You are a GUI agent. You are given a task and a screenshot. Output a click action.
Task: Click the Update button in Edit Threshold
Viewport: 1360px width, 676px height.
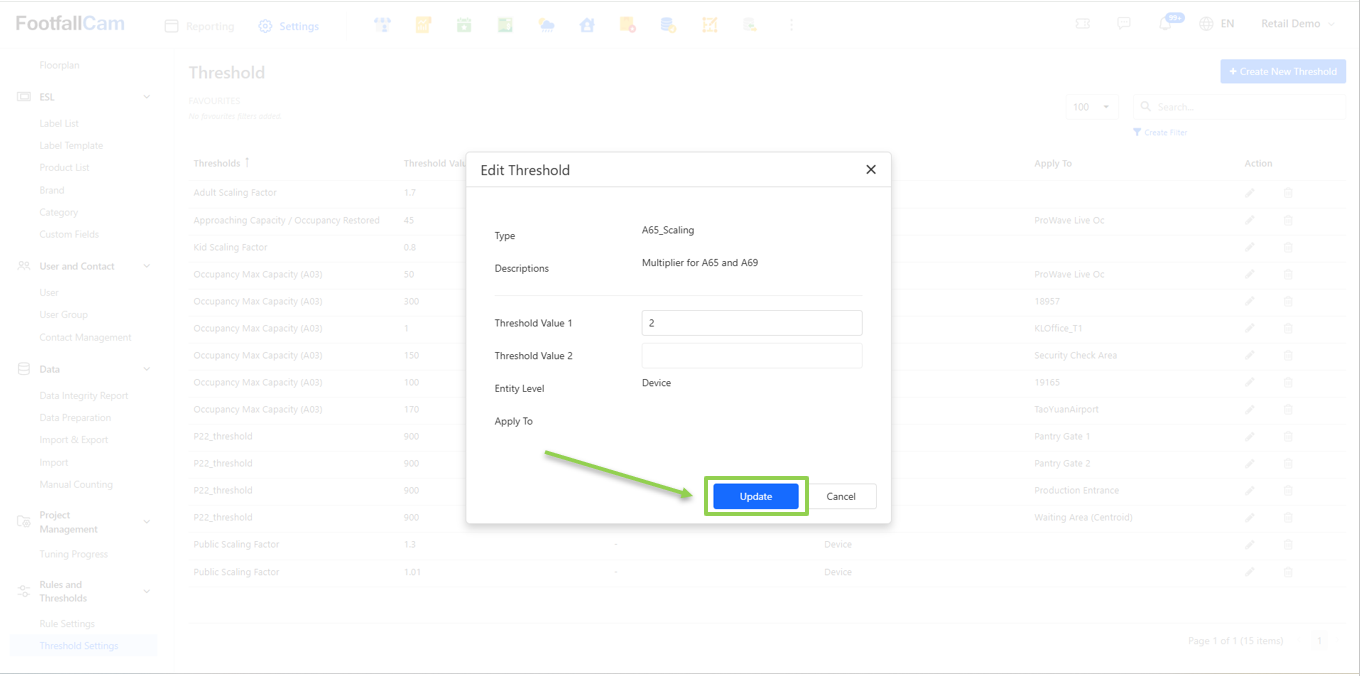coord(756,496)
